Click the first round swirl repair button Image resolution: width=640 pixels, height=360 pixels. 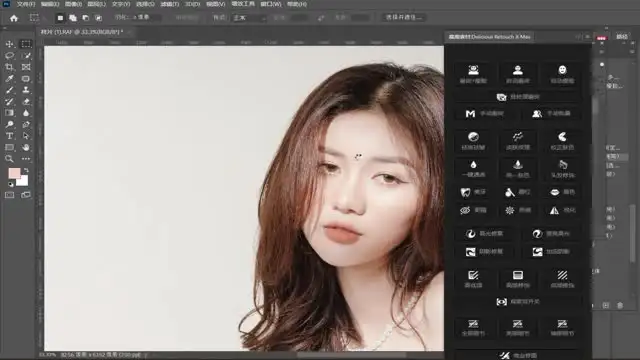470,233
